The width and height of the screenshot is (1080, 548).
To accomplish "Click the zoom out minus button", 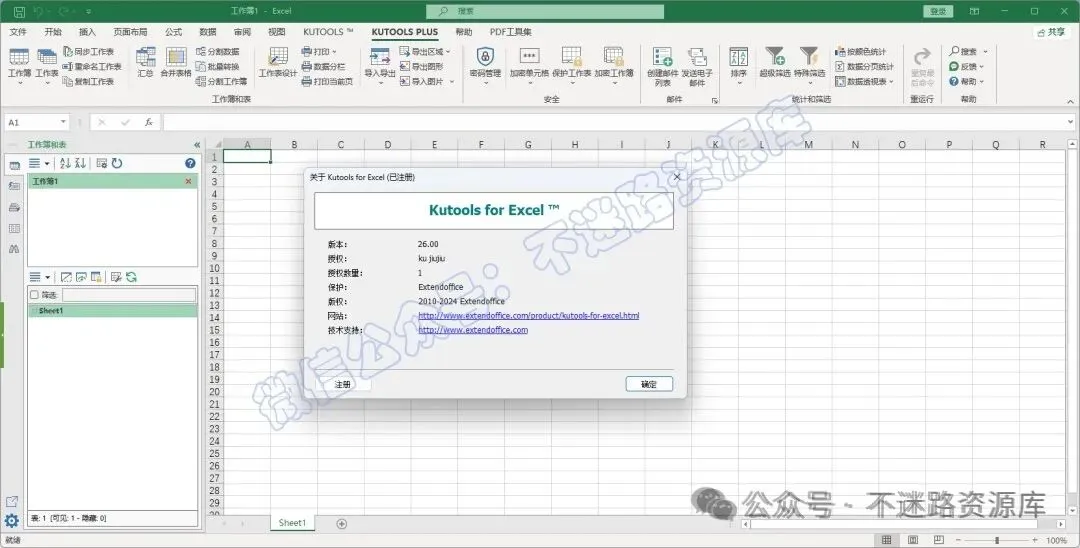I will [x=958, y=540].
